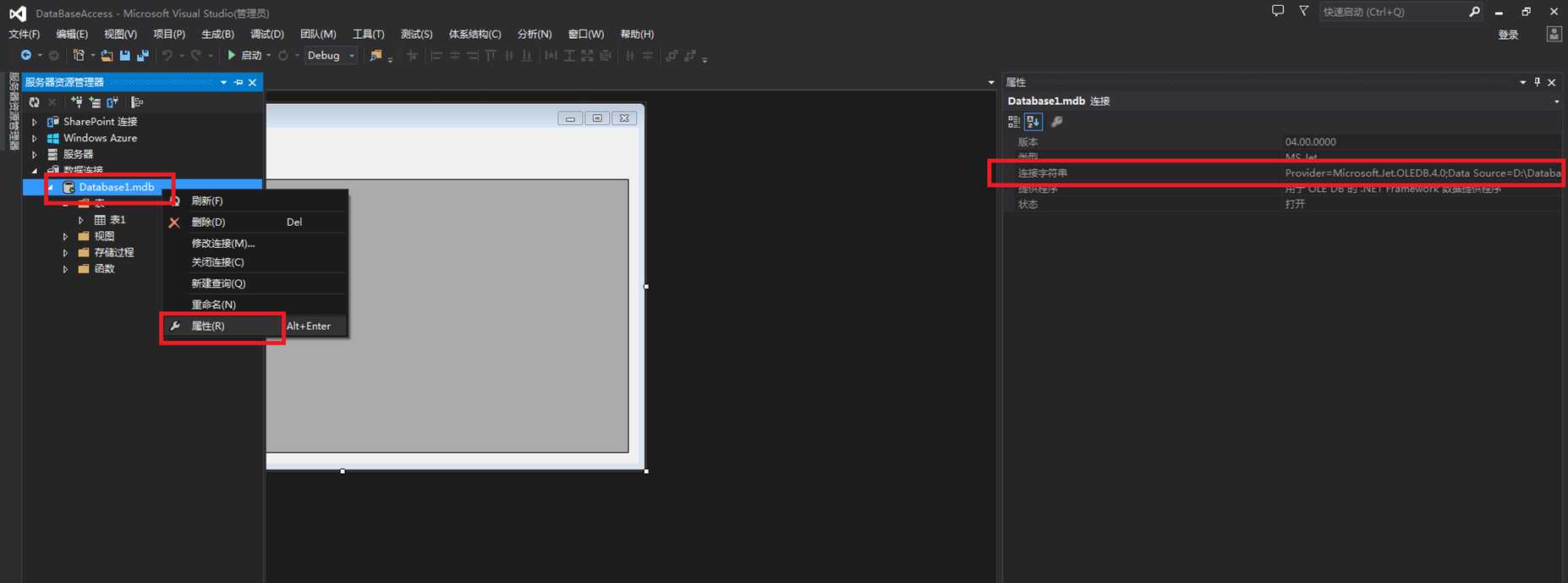Click the Connect to SharePoint icon in Server Explorer
This screenshot has width=1568, height=583.
click(112, 102)
